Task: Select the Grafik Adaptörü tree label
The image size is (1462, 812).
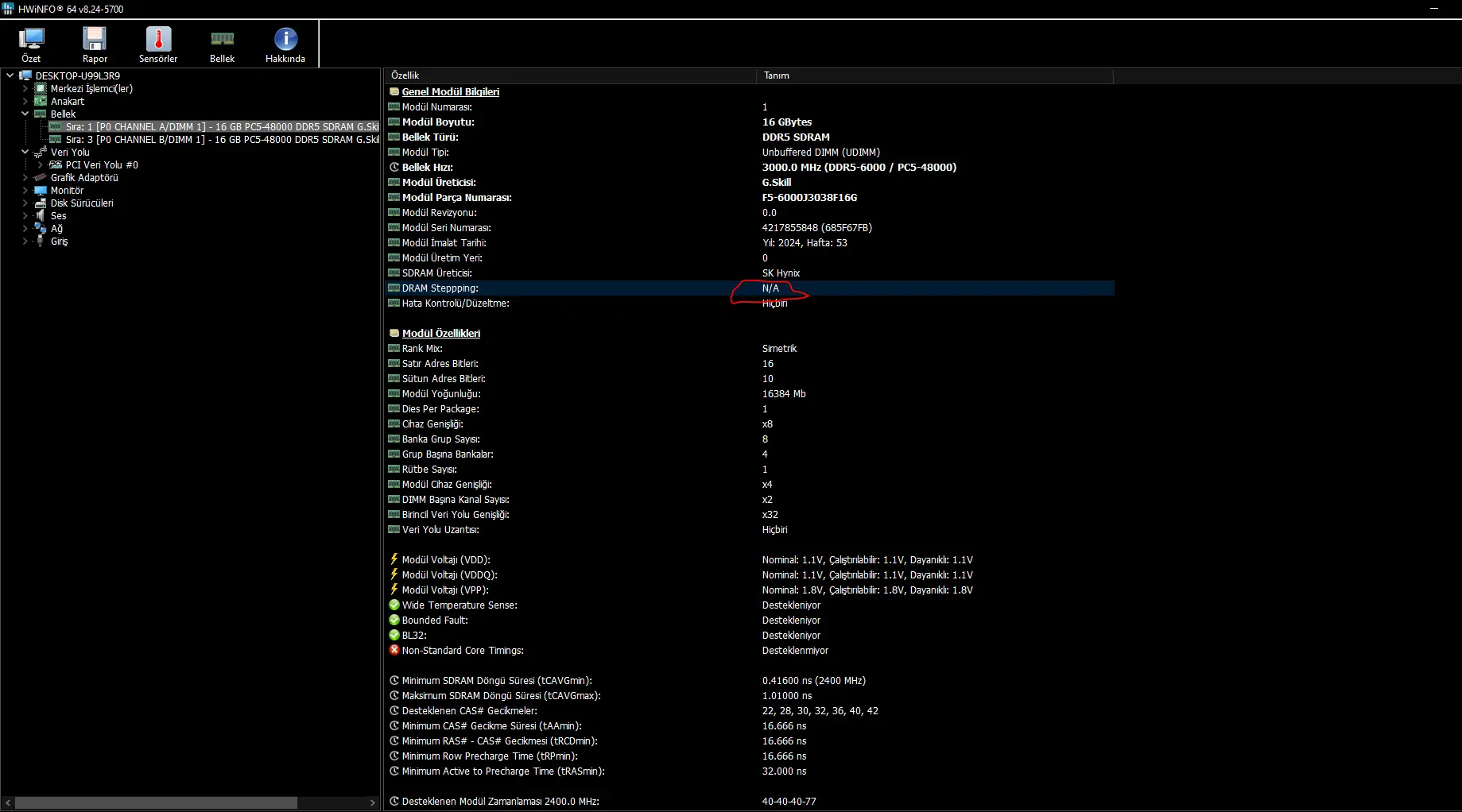Action: click(84, 177)
